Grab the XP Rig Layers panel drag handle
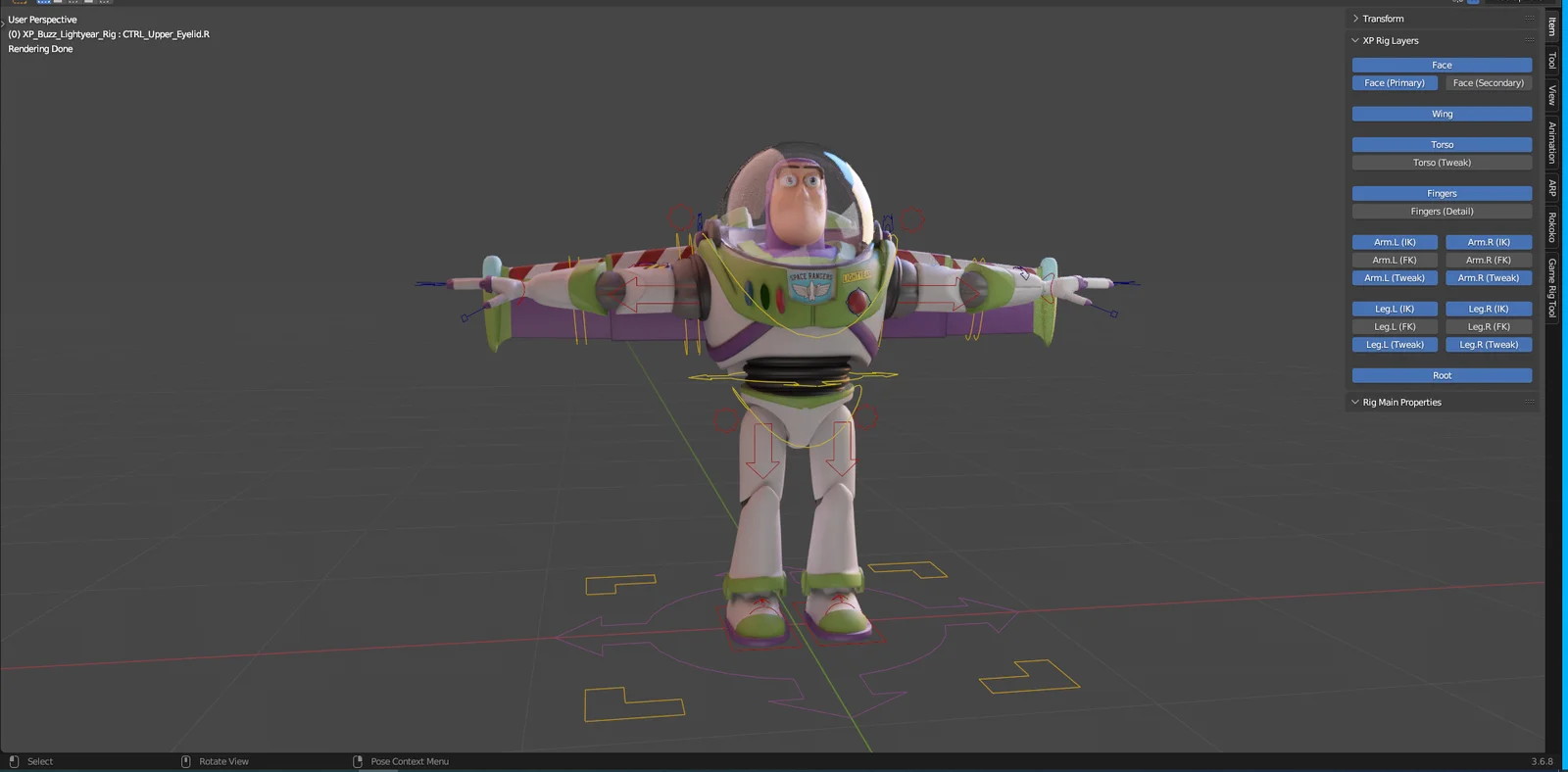Image resolution: width=1568 pixels, height=772 pixels. [1529, 40]
